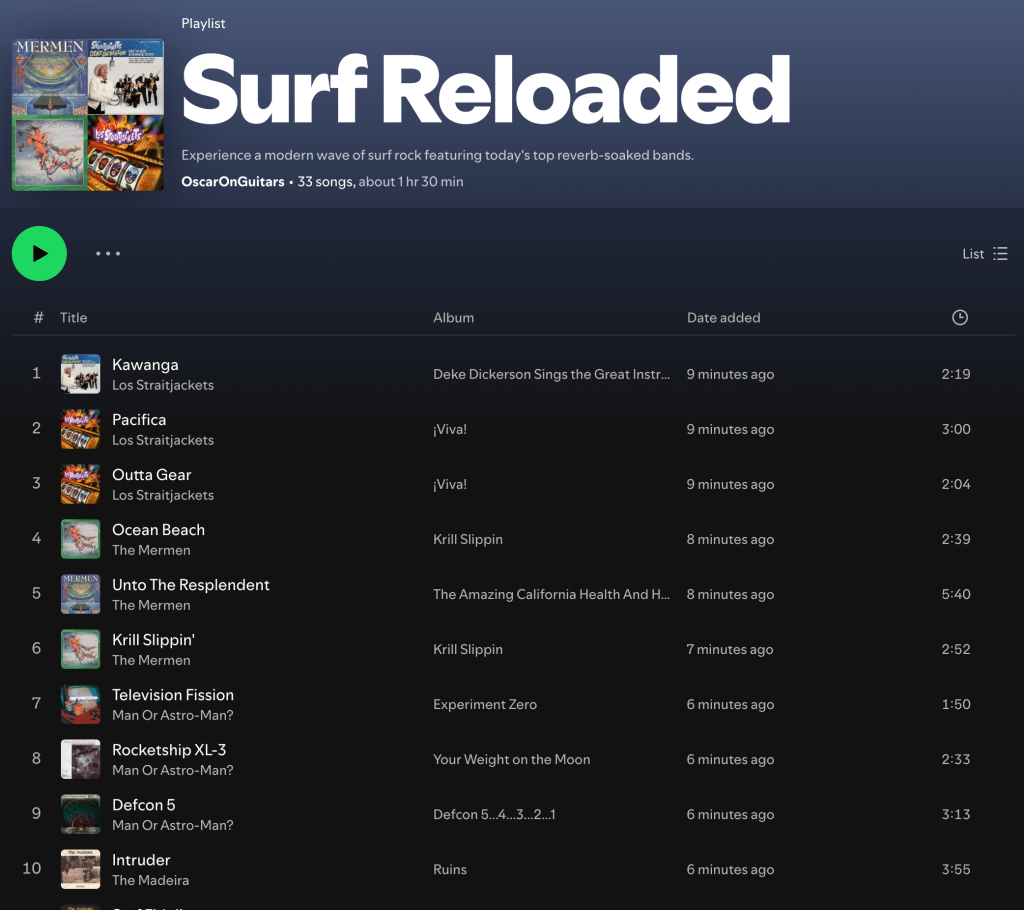Click the Surf Reloaded playlist cover art

[x=88, y=115]
